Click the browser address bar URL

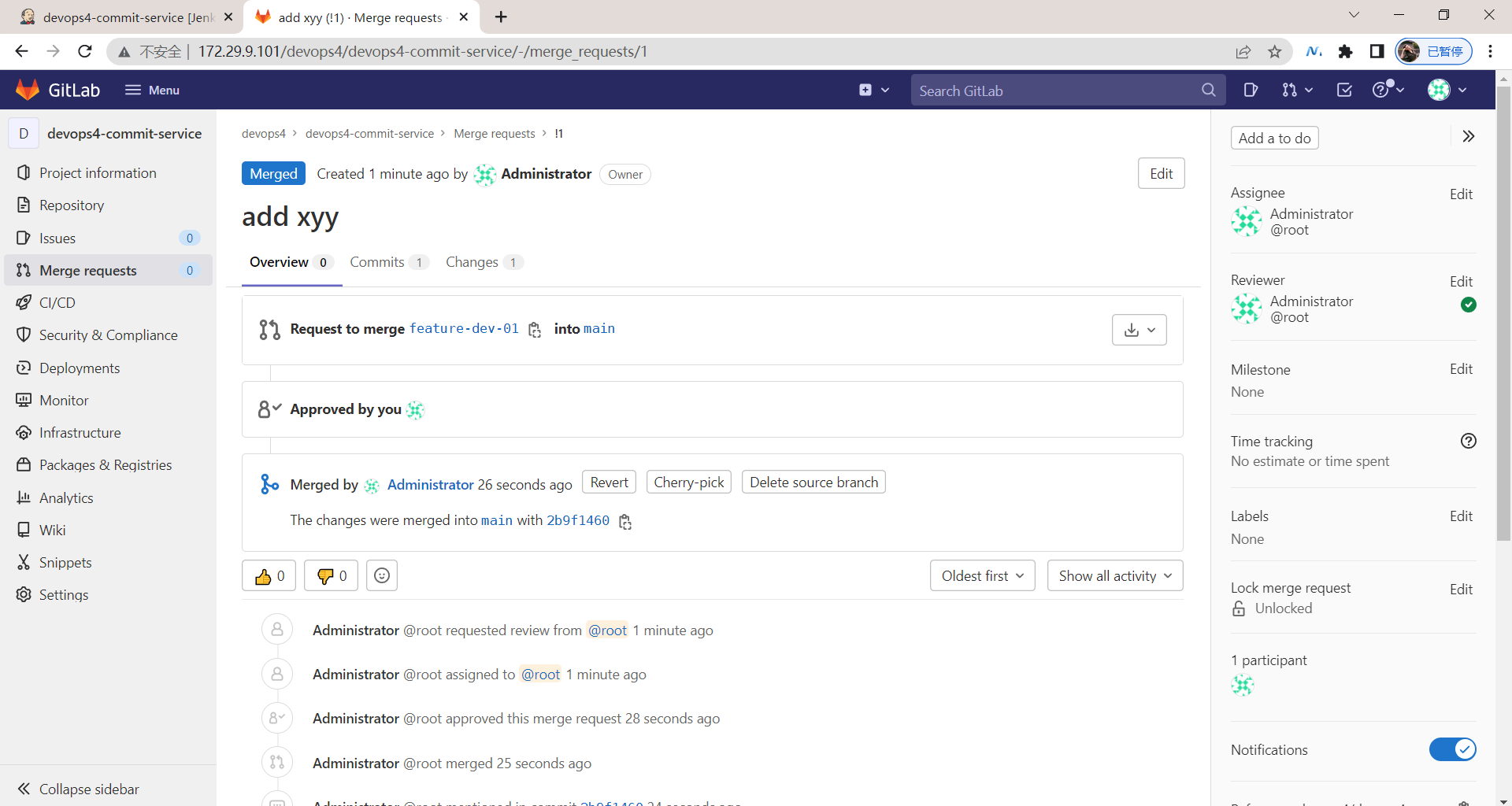423,51
